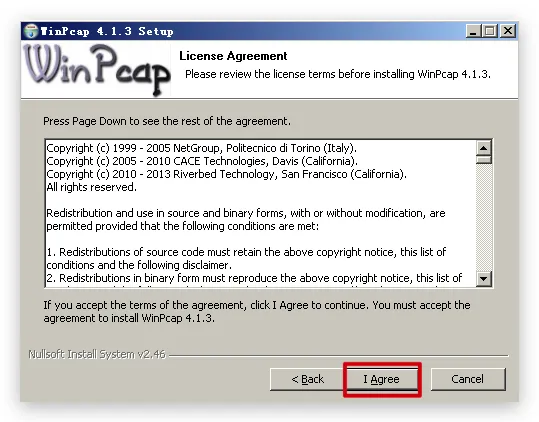
Task: Click the NetGroup Politecnico di Torino copyright line
Action: 201,148
